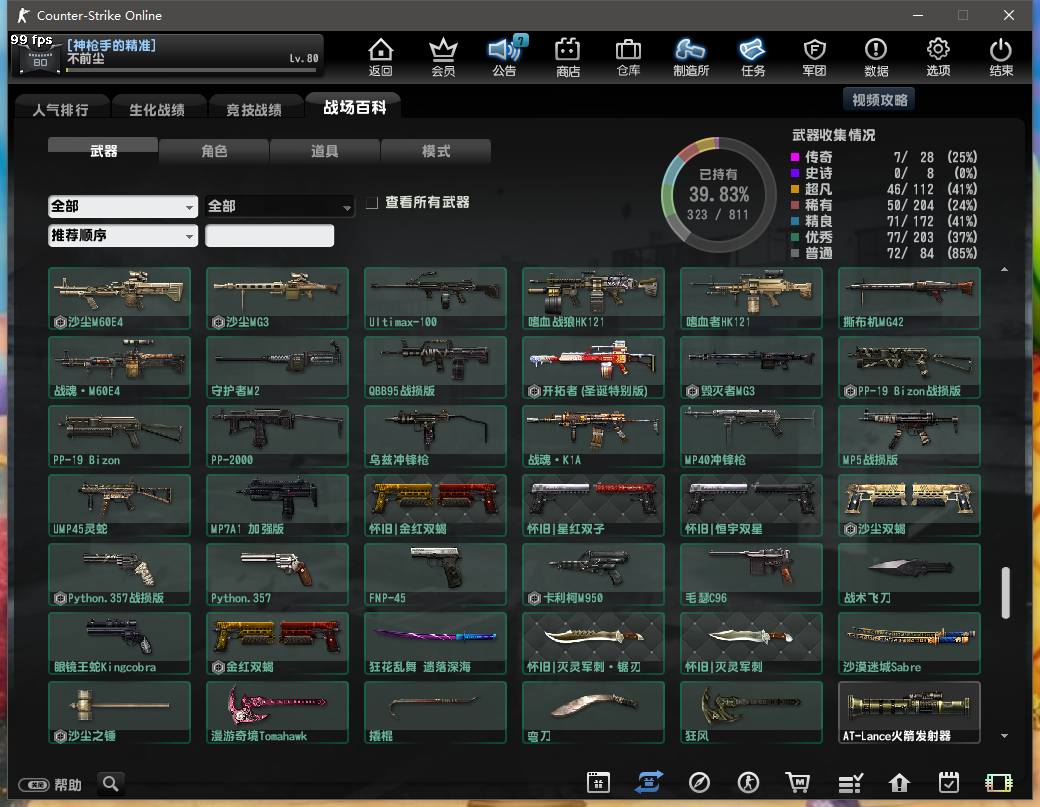Click the 帮助 help button

coord(50,785)
